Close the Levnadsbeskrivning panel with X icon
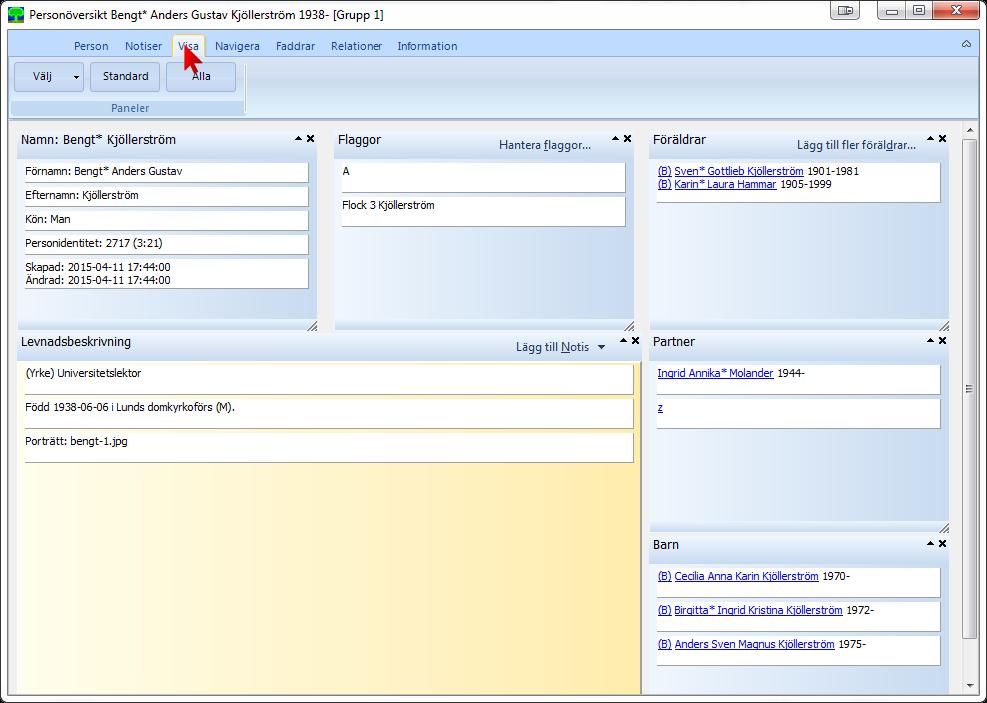The width and height of the screenshot is (987, 703). tap(635, 340)
